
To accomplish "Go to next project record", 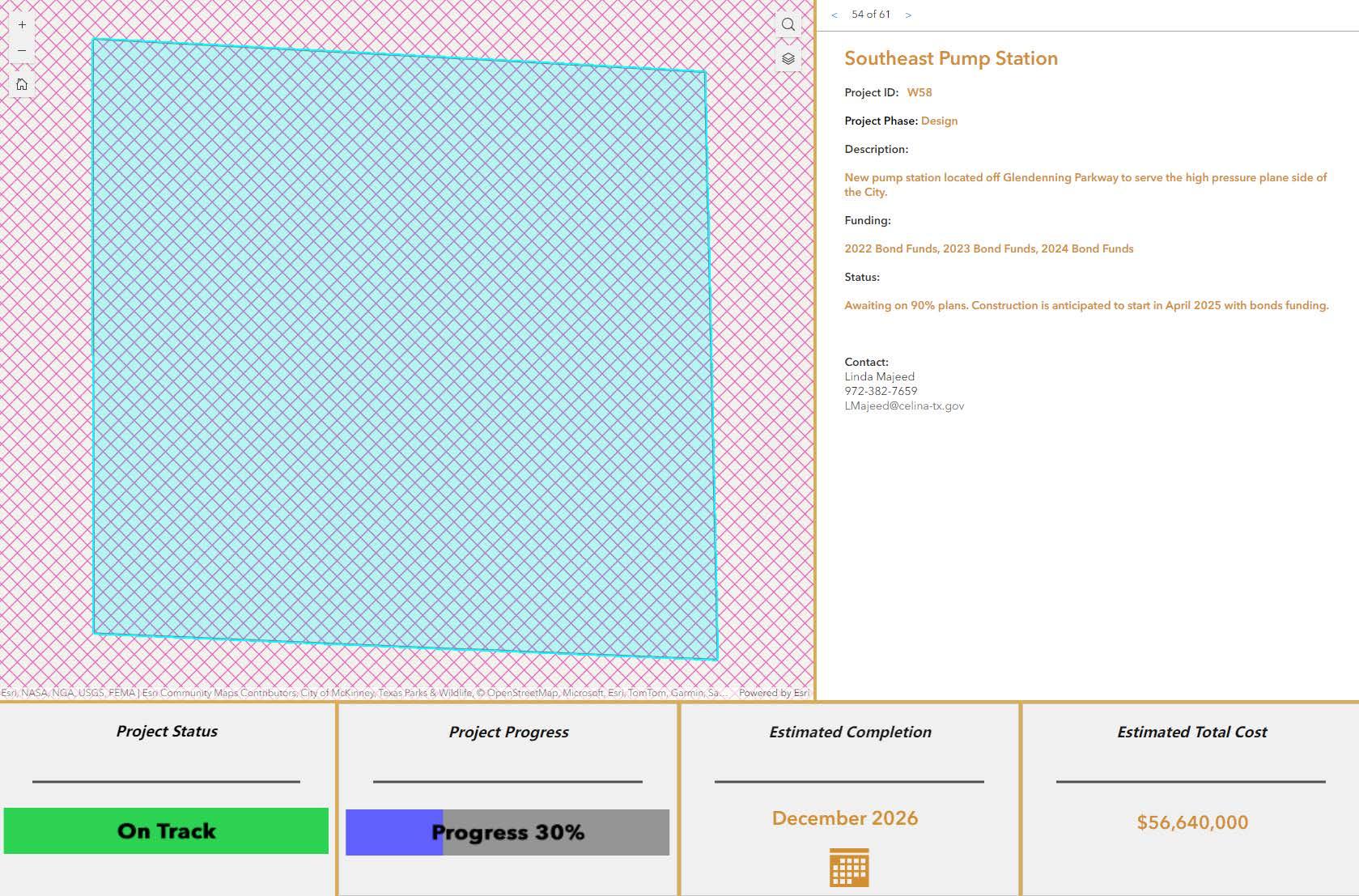I will pos(908,15).
